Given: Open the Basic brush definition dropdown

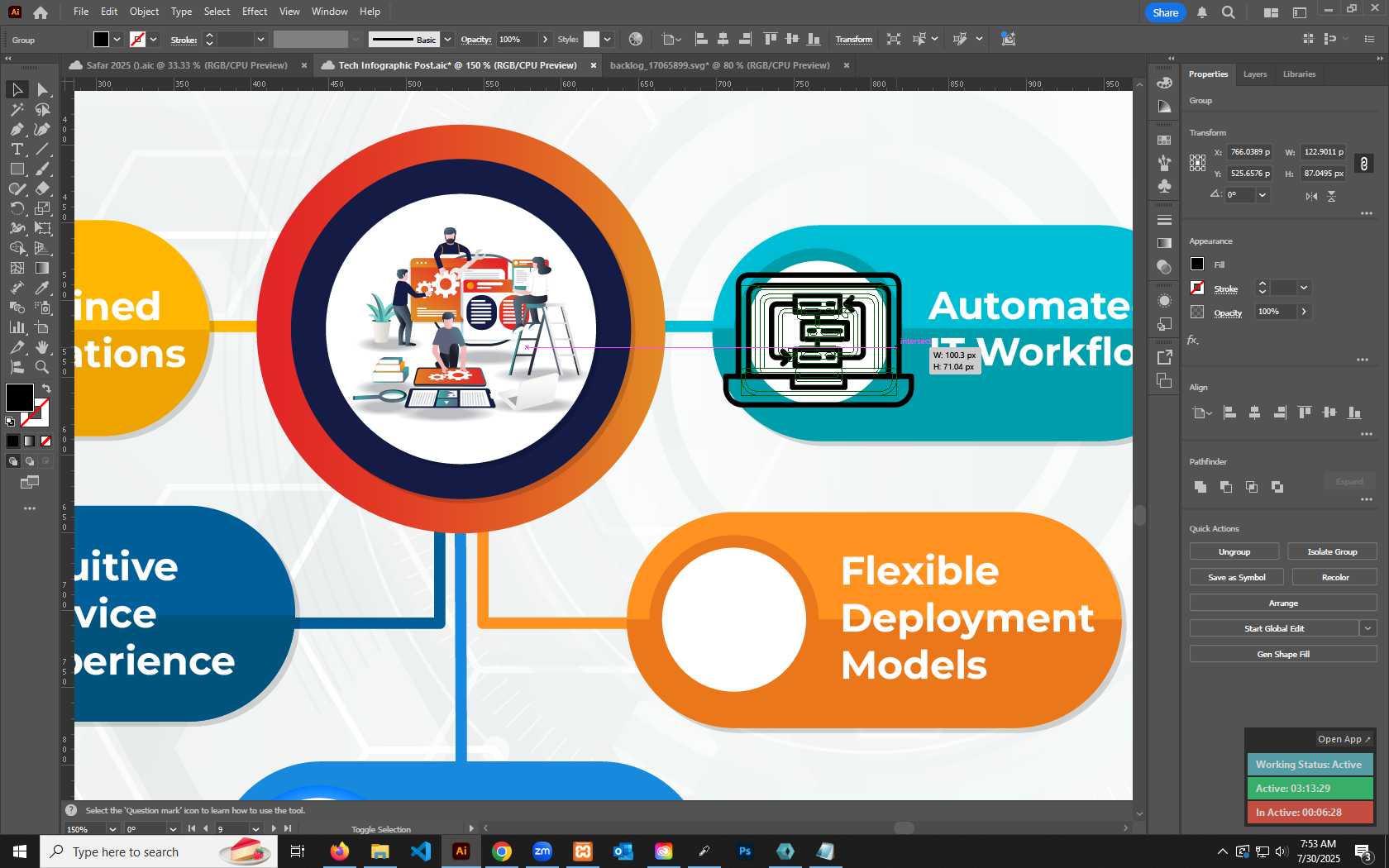Looking at the screenshot, I should 447,39.
